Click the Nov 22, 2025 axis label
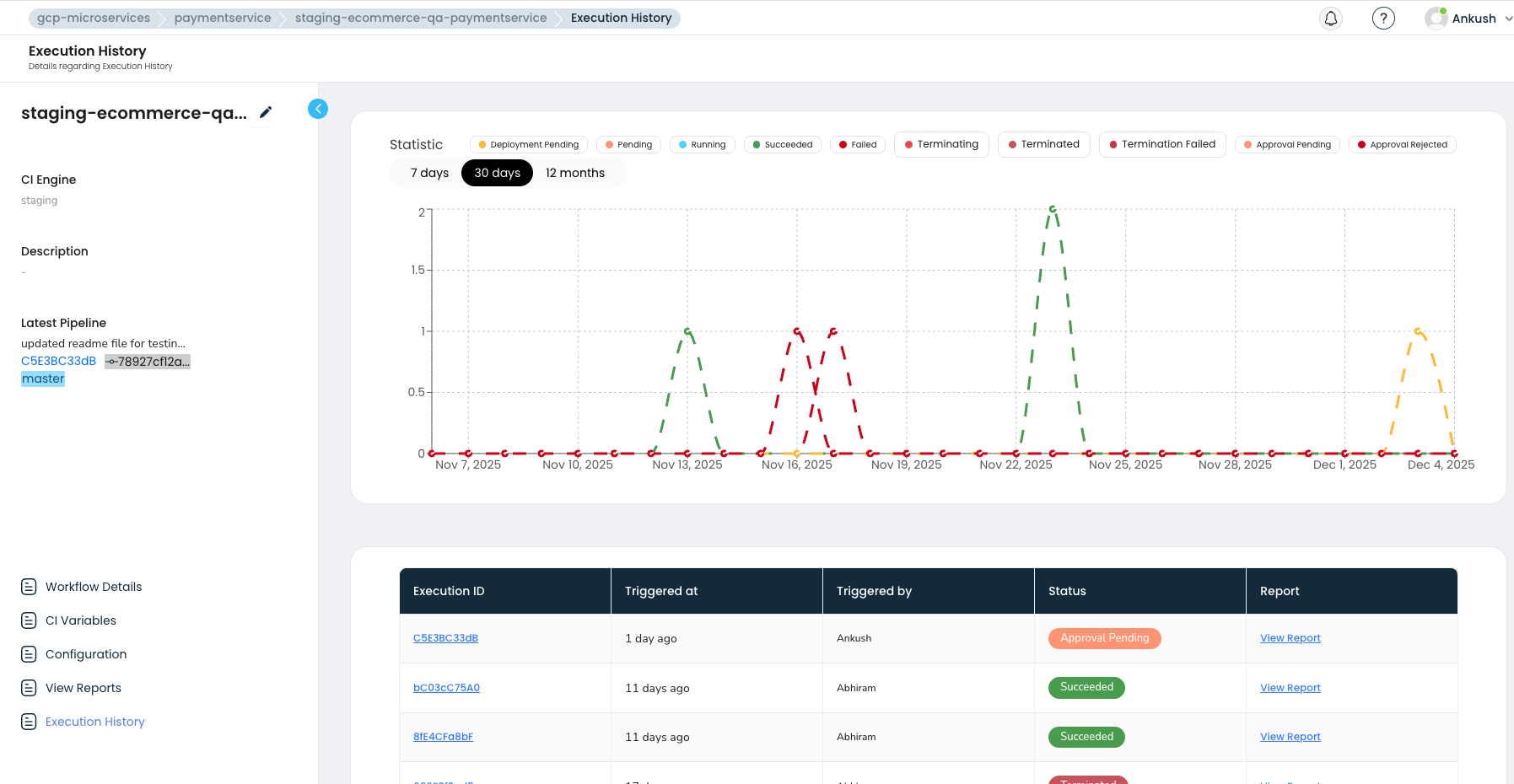The width and height of the screenshot is (1514, 784). click(x=1016, y=464)
